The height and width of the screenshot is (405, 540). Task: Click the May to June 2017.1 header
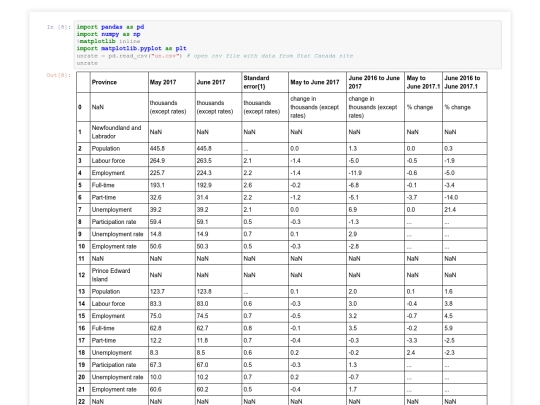tap(423, 82)
